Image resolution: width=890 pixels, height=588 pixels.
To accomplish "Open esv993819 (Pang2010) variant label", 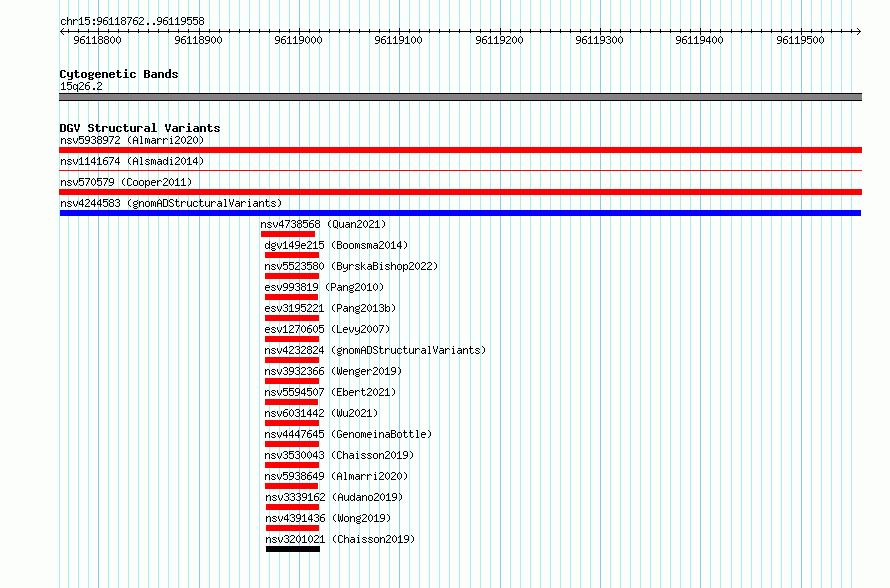I will pos(324,287).
